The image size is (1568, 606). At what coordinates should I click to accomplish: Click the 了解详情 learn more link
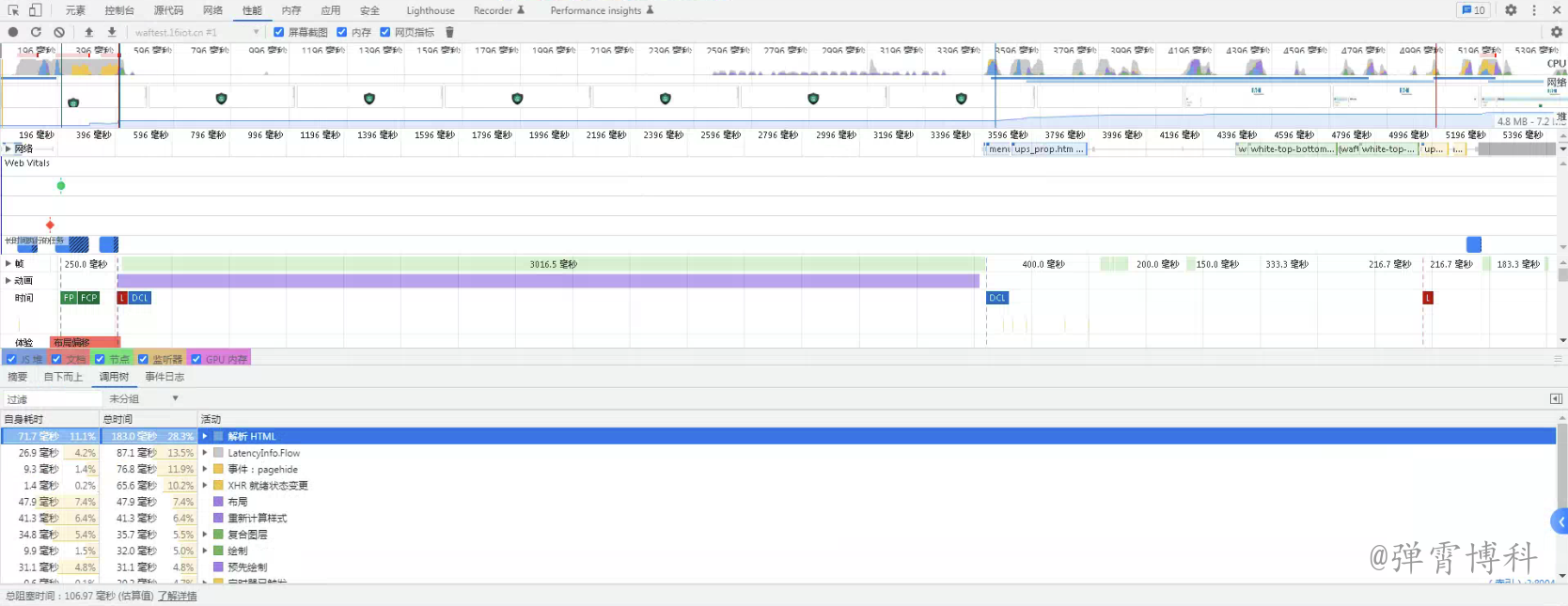click(178, 596)
